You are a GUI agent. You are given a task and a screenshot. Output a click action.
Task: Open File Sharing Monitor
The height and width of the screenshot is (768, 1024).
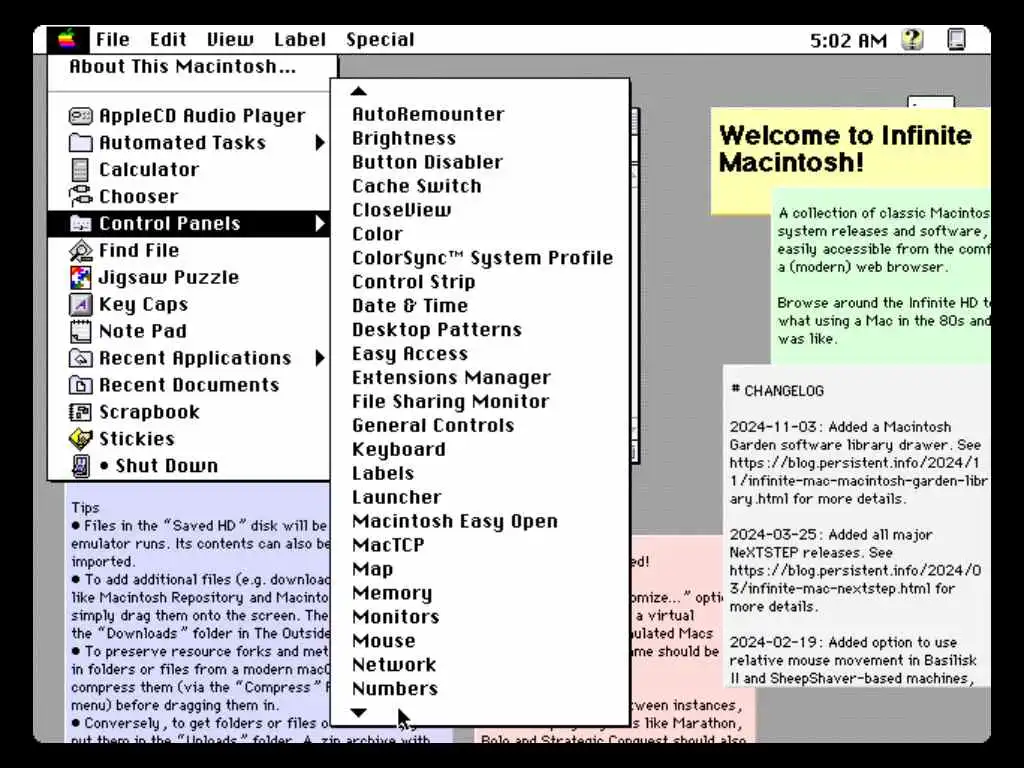pos(450,402)
